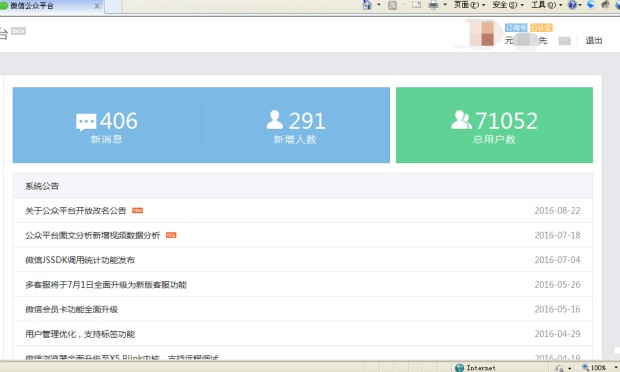Click the date 2016-05-26

click(x=557, y=285)
